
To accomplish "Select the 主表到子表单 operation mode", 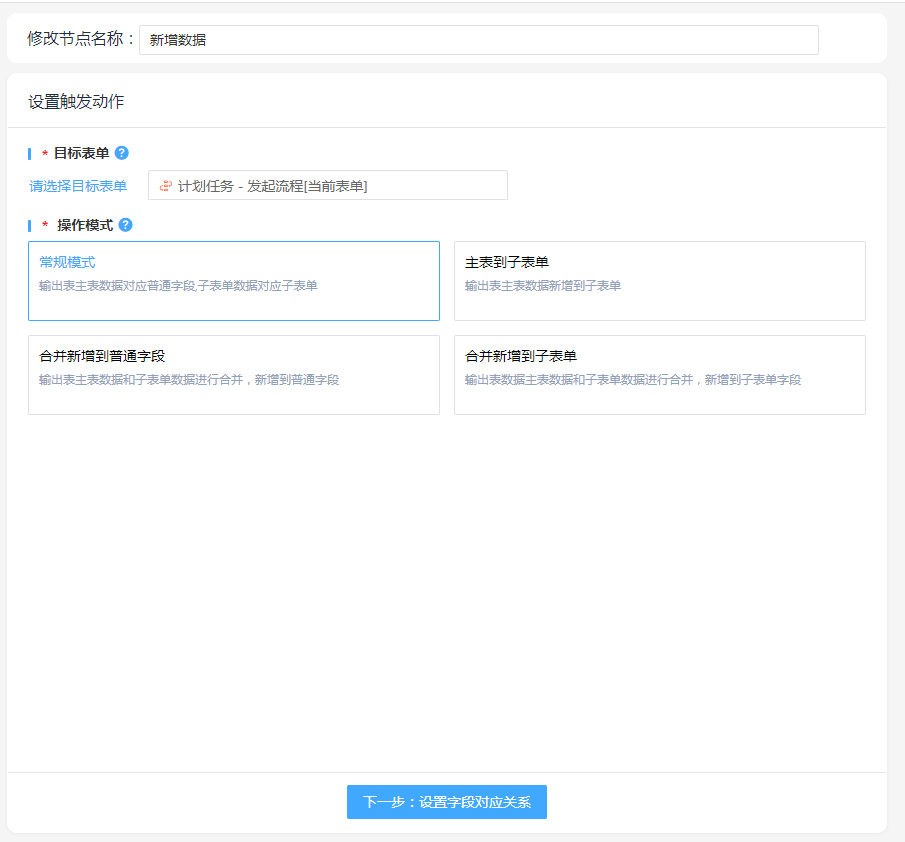I will (659, 280).
